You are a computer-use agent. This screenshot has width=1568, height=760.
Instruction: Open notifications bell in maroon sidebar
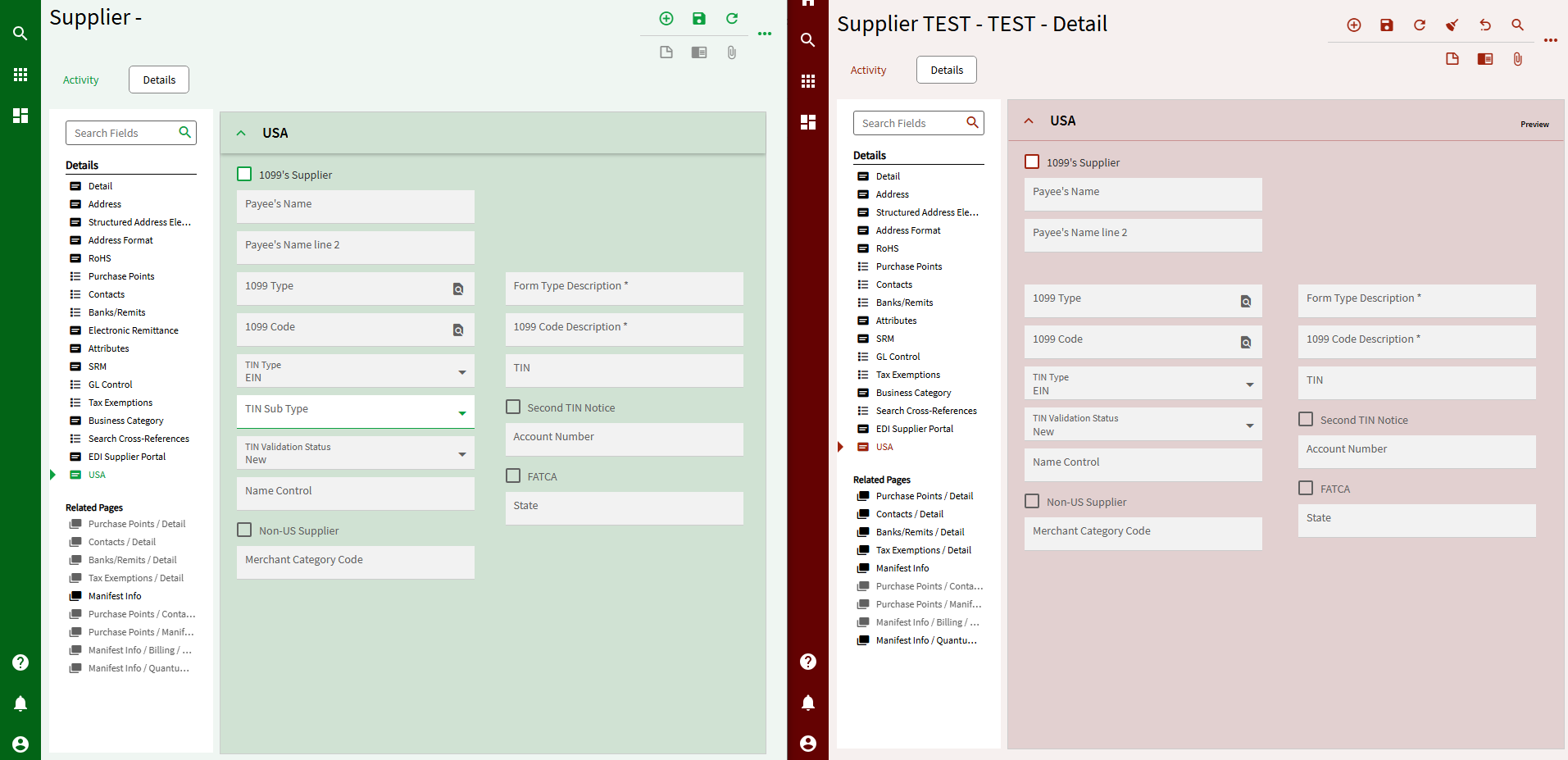pyautogui.click(x=808, y=703)
